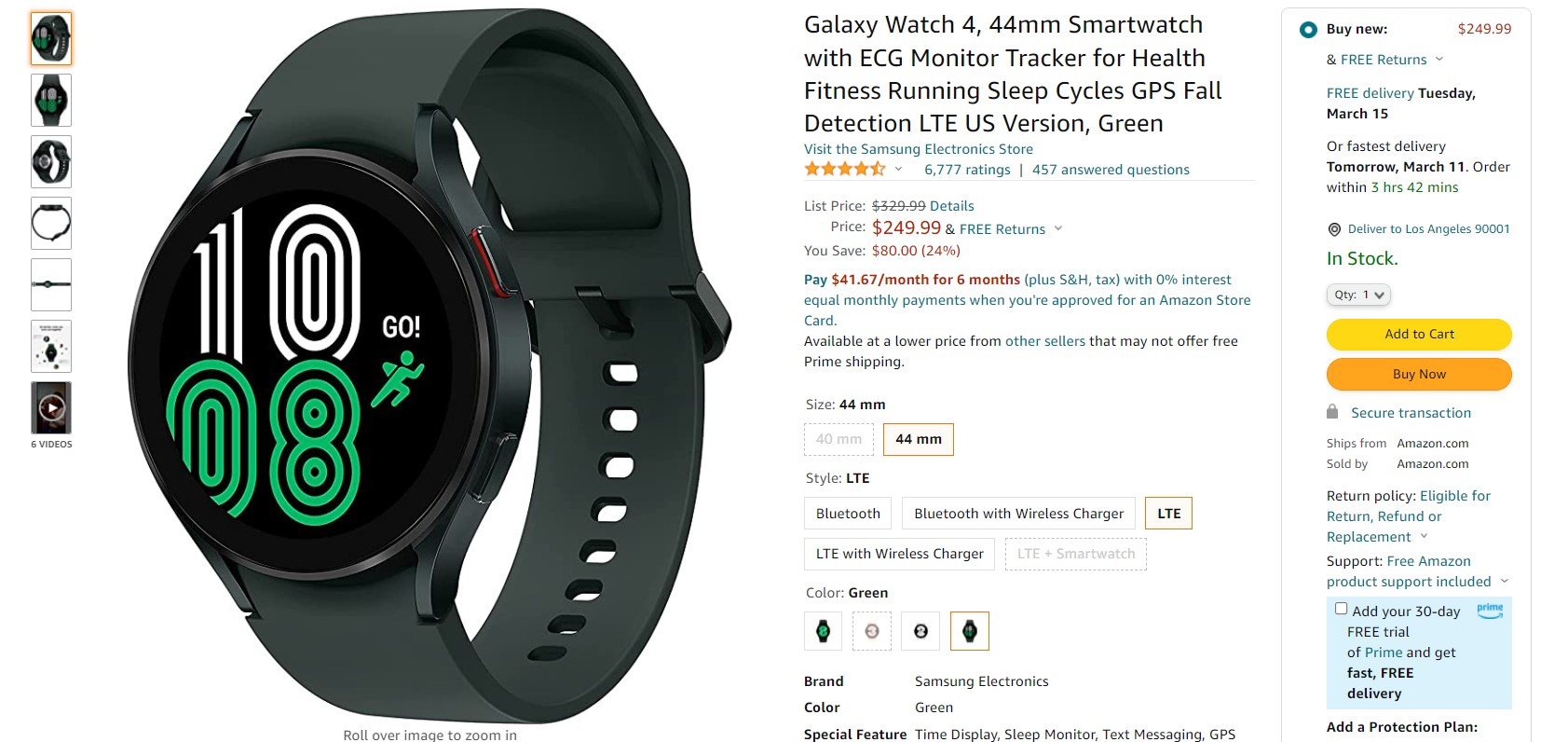Select the second watch thumbnail image
The width and height of the screenshot is (1568, 742).
click(x=51, y=100)
